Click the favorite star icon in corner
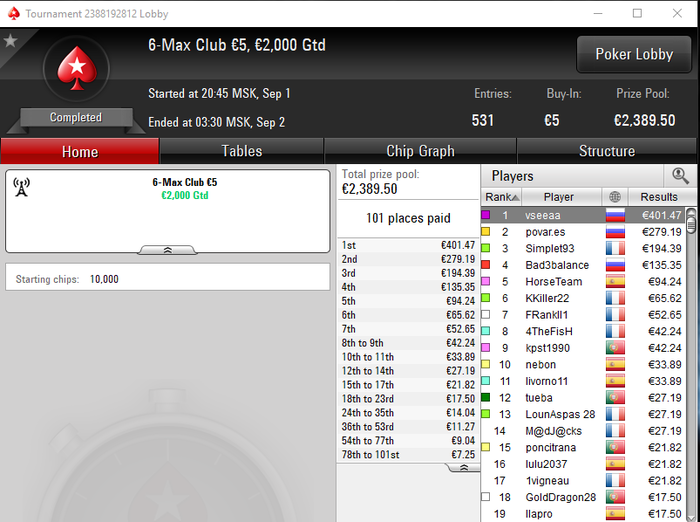The height and width of the screenshot is (522, 700). coord(10,41)
